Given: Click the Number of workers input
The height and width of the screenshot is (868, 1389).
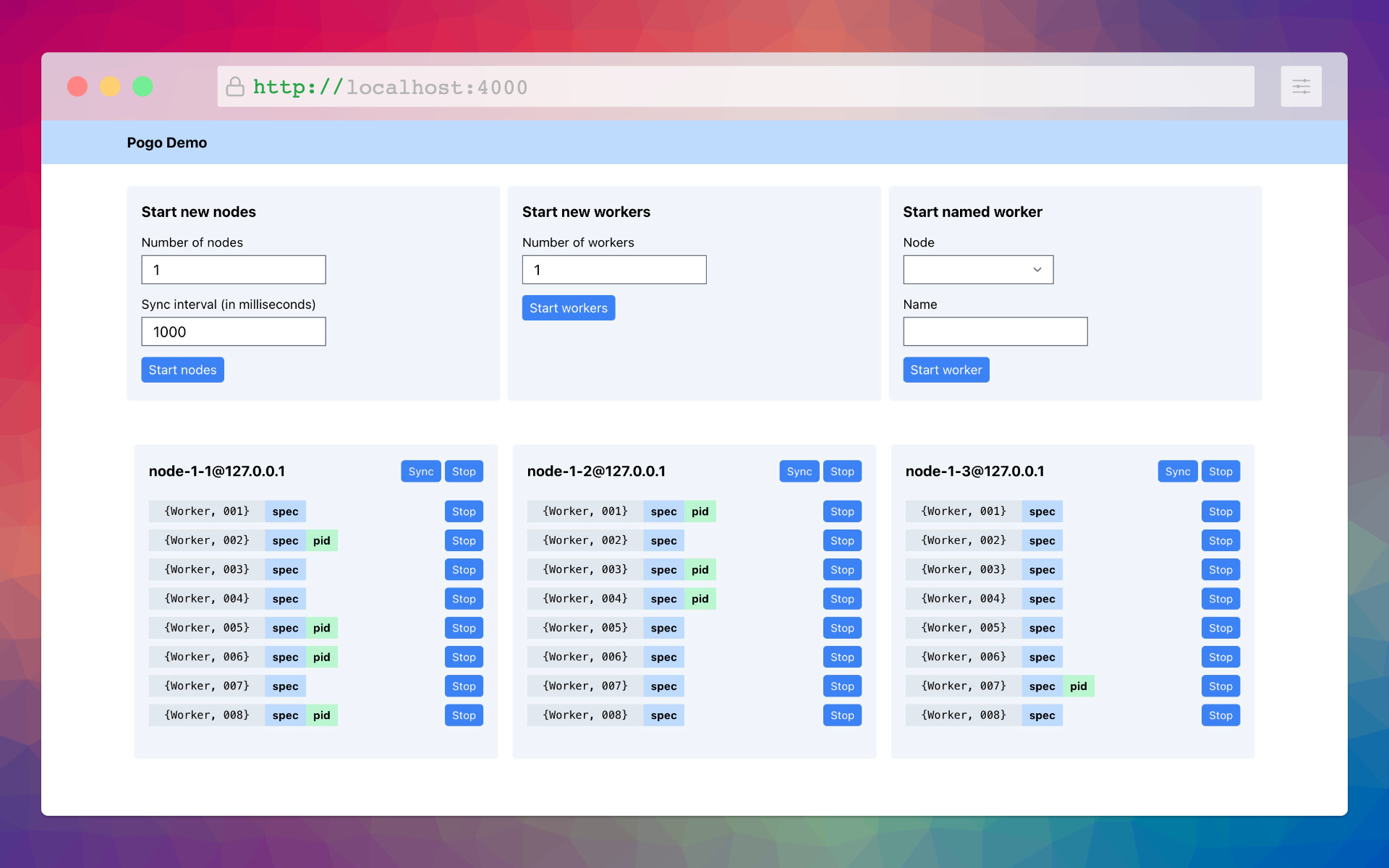Looking at the screenshot, I should (x=613, y=270).
